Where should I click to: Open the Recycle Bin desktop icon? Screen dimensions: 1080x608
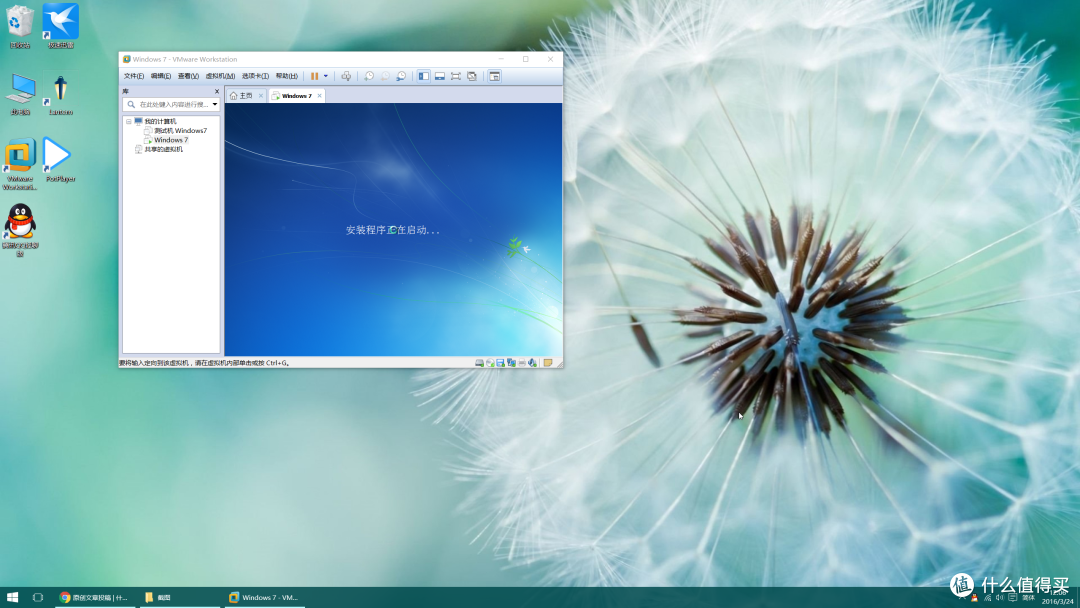coord(20,26)
